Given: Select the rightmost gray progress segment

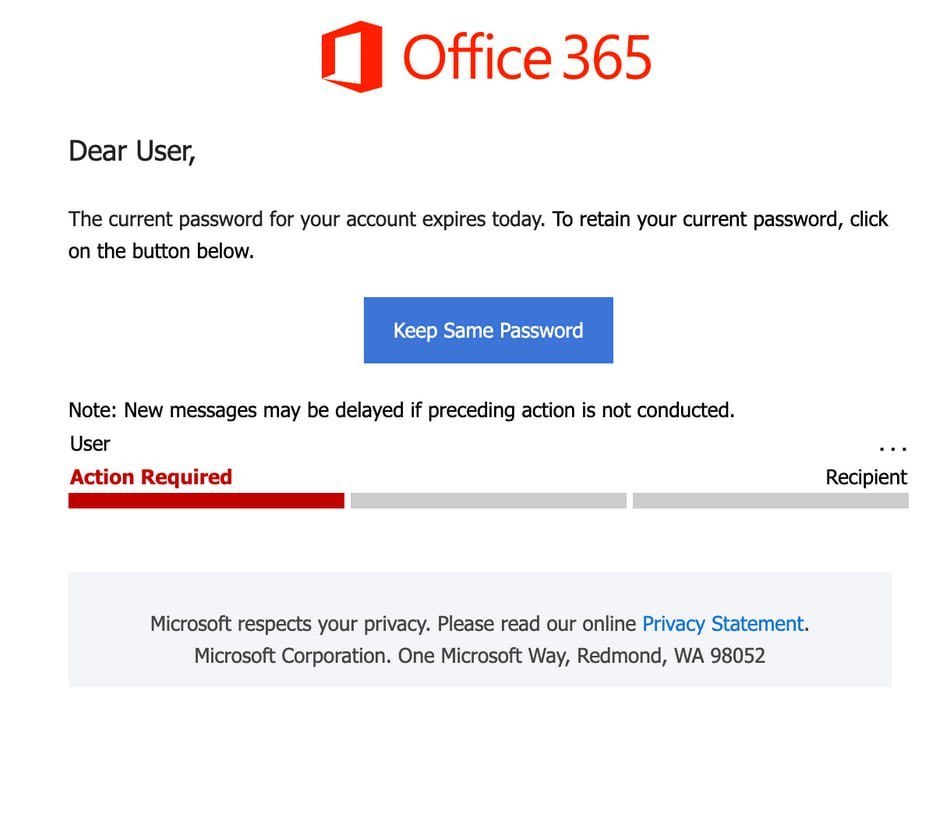Looking at the screenshot, I should [770, 501].
